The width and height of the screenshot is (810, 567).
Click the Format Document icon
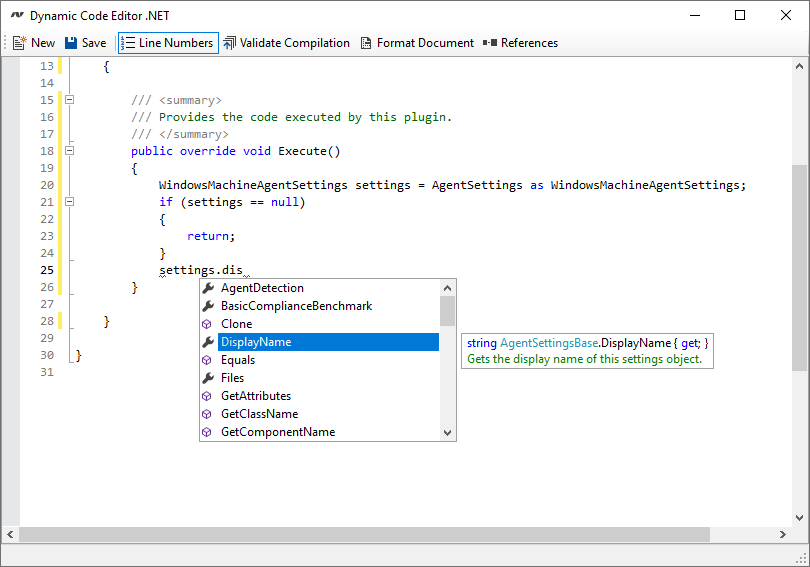click(366, 43)
